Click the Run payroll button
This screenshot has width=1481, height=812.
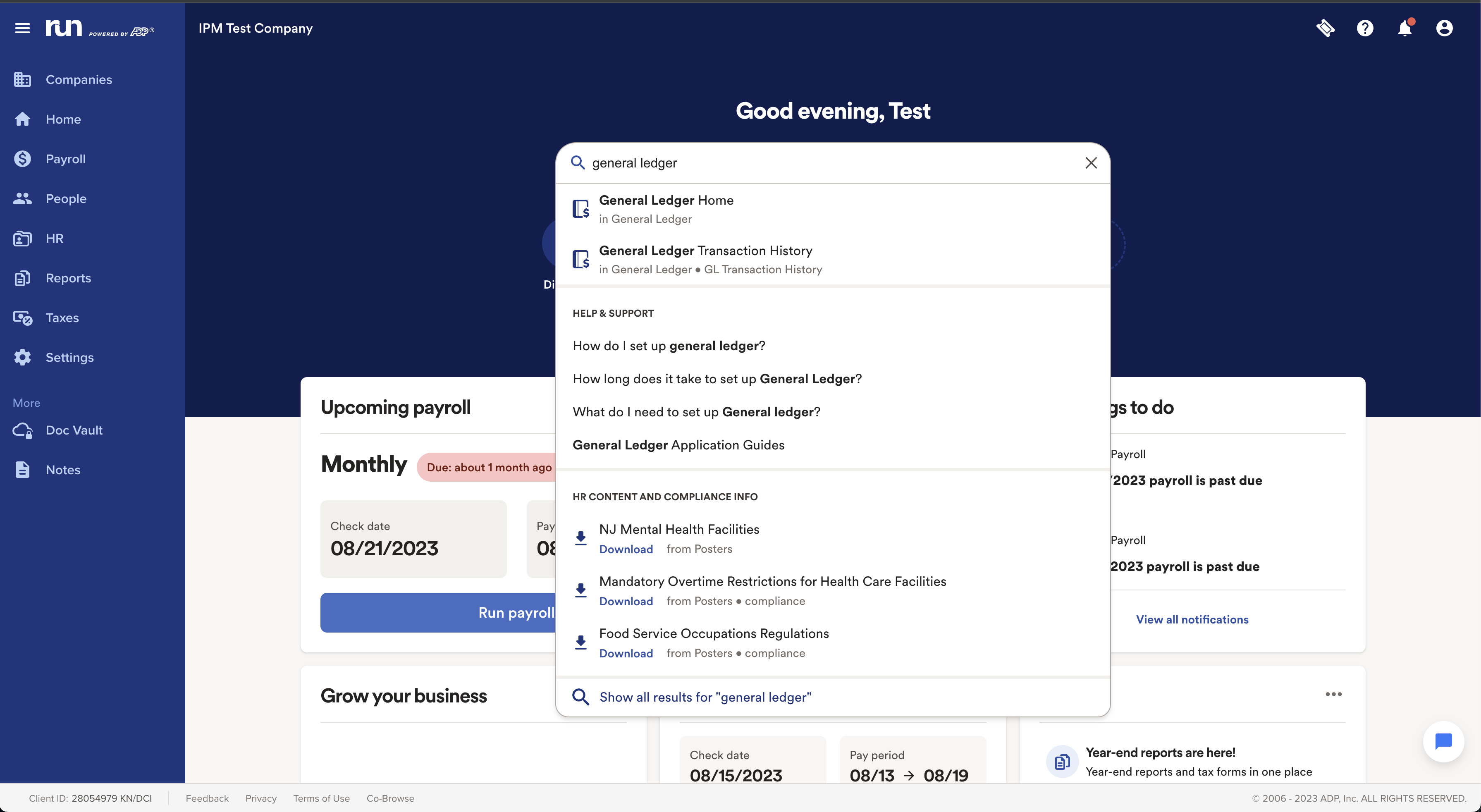pyautogui.click(x=438, y=613)
